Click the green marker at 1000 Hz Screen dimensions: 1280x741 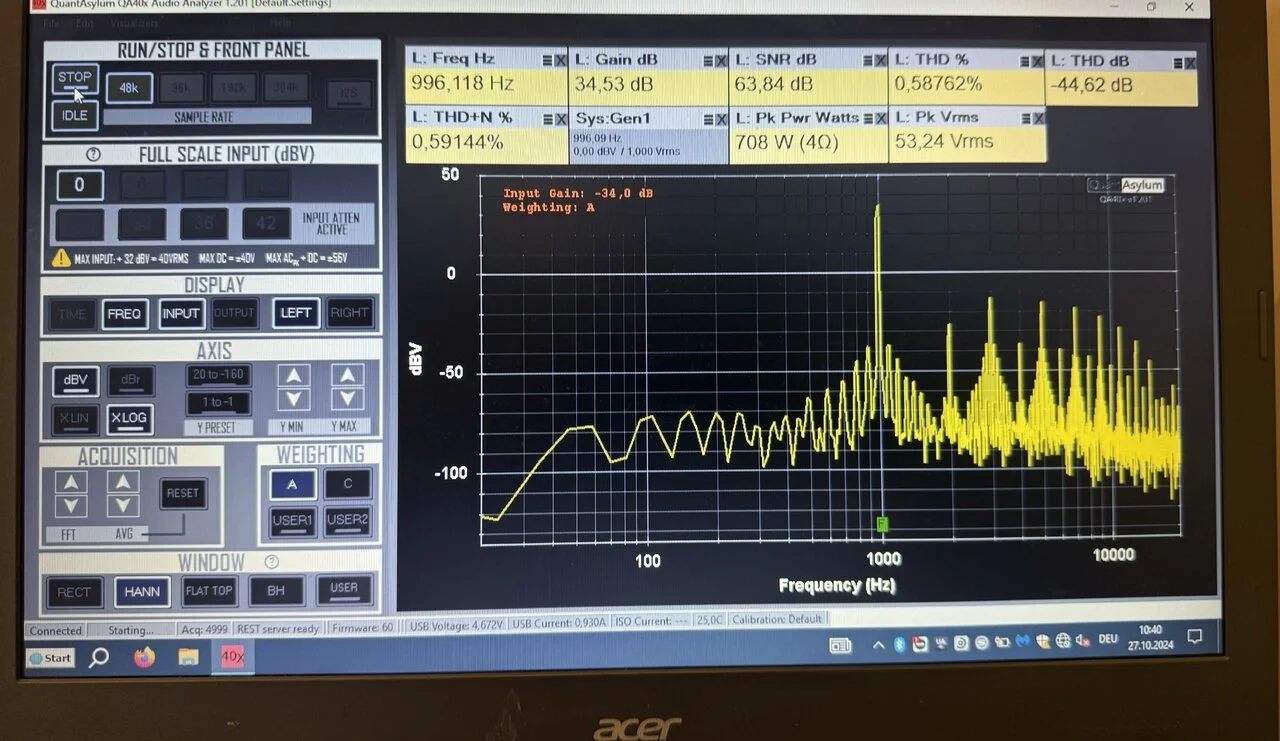[x=882, y=524]
